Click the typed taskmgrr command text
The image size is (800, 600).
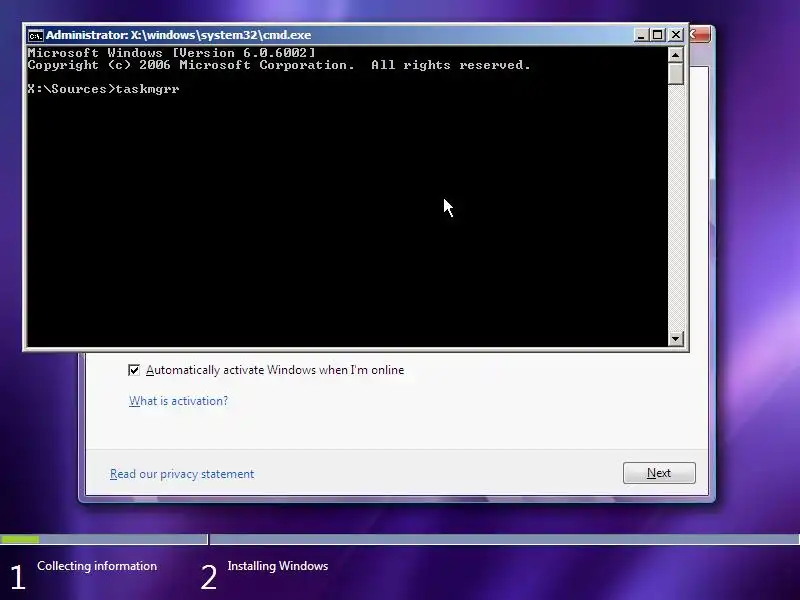tap(147, 89)
